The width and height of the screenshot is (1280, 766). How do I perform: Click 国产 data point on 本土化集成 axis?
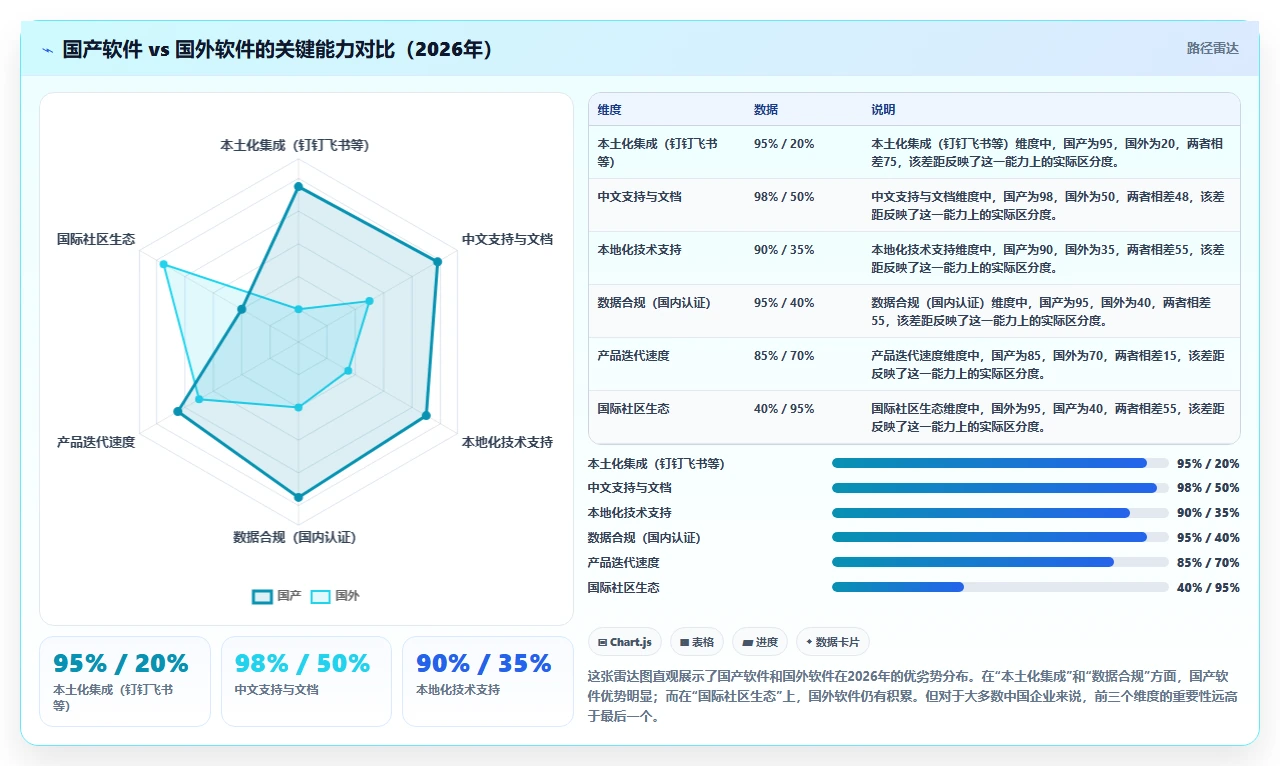[x=298, y=186]
